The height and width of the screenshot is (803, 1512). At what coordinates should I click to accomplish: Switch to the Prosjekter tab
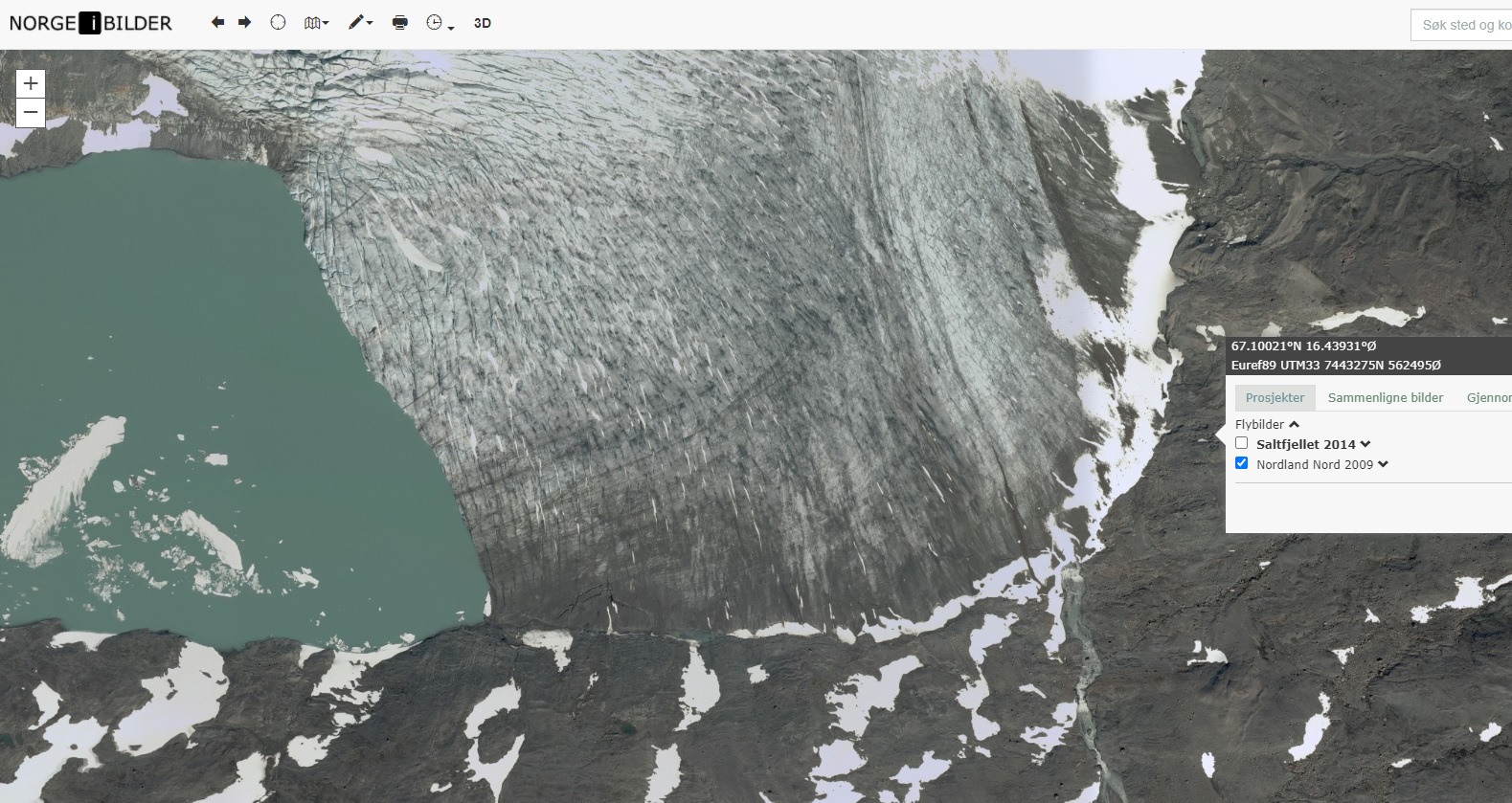(1275, 398)
